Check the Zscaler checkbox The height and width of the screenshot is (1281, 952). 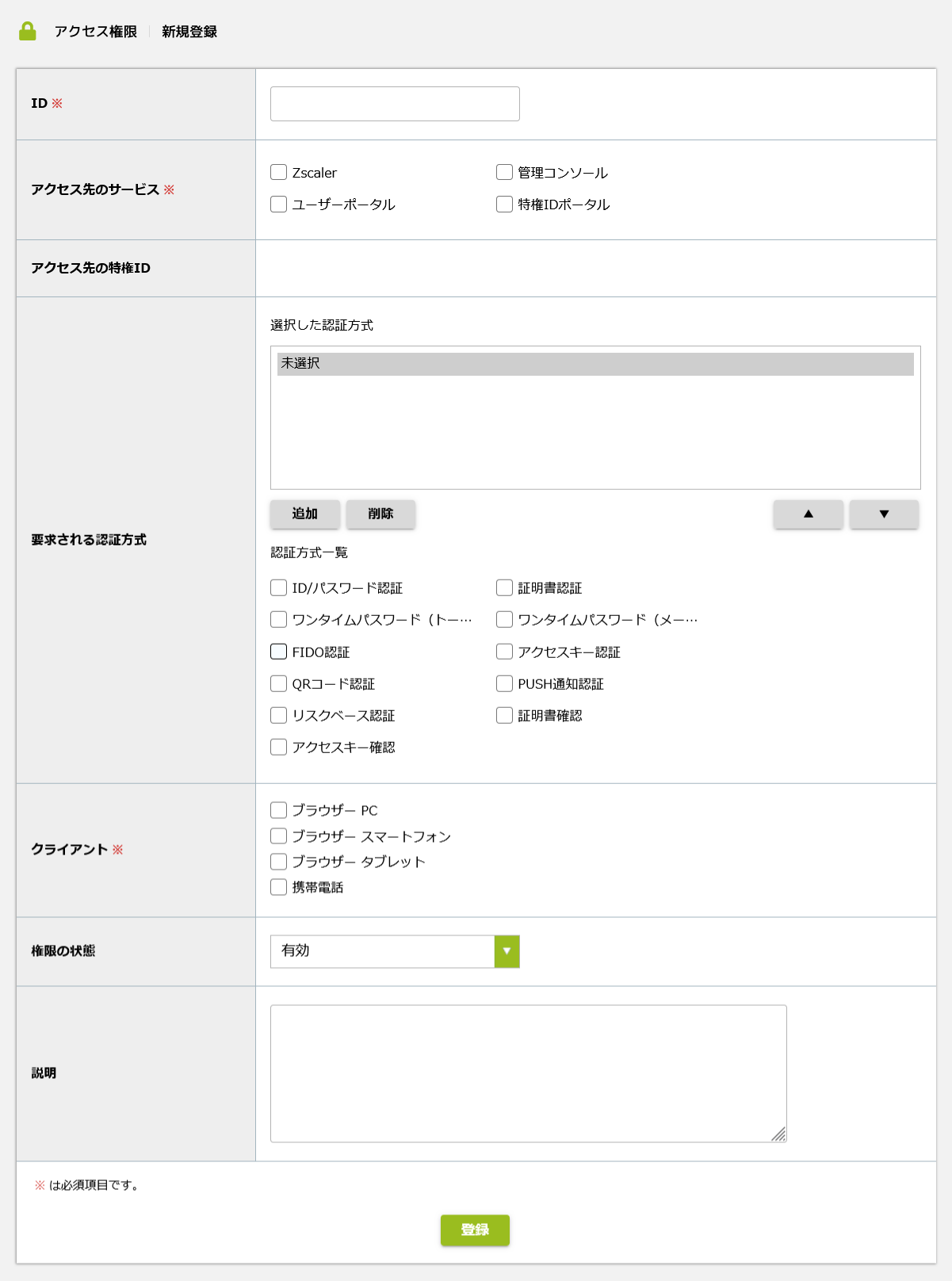tap(278, 172)
